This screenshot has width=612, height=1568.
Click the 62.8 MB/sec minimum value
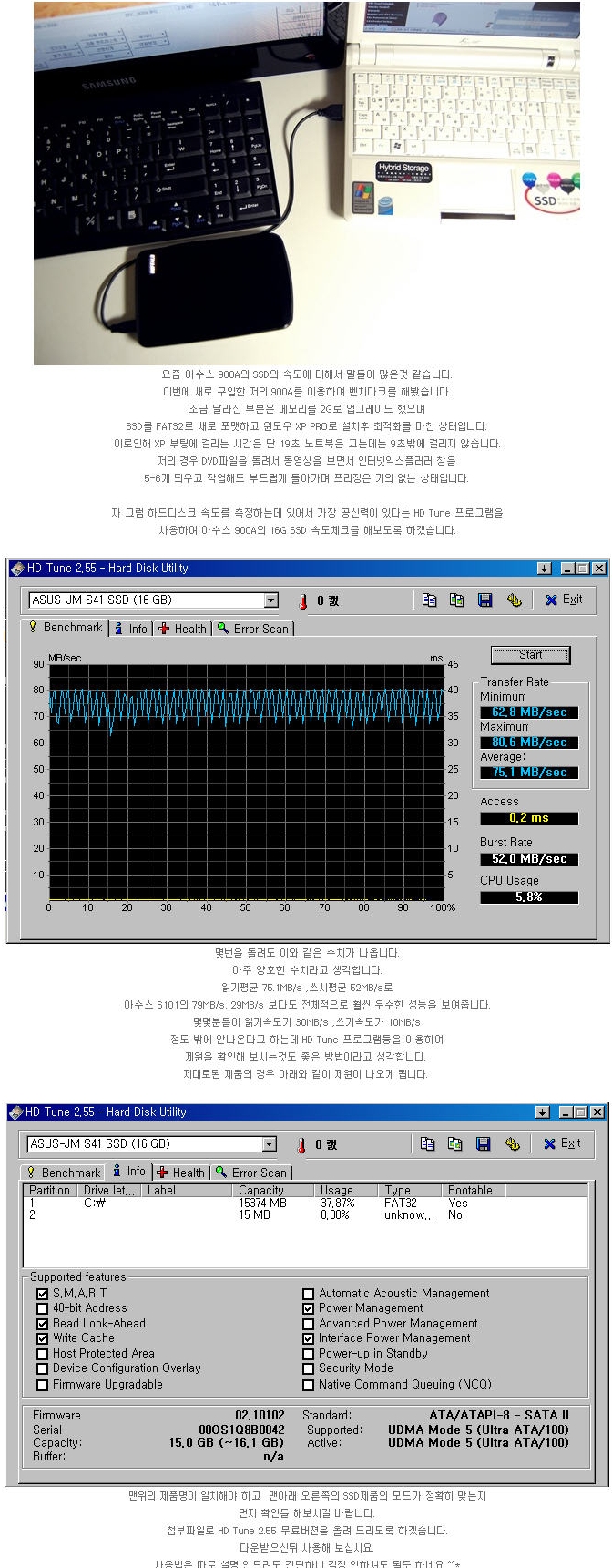[529, 712]
